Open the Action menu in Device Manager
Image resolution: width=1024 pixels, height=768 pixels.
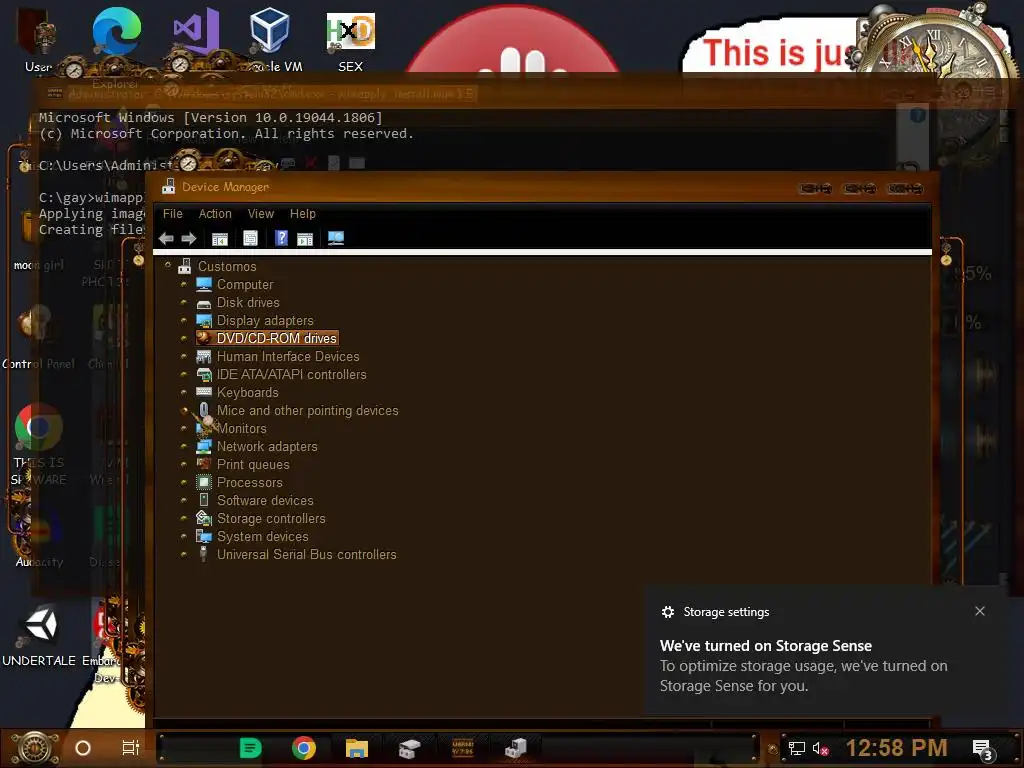click(215, 214)
